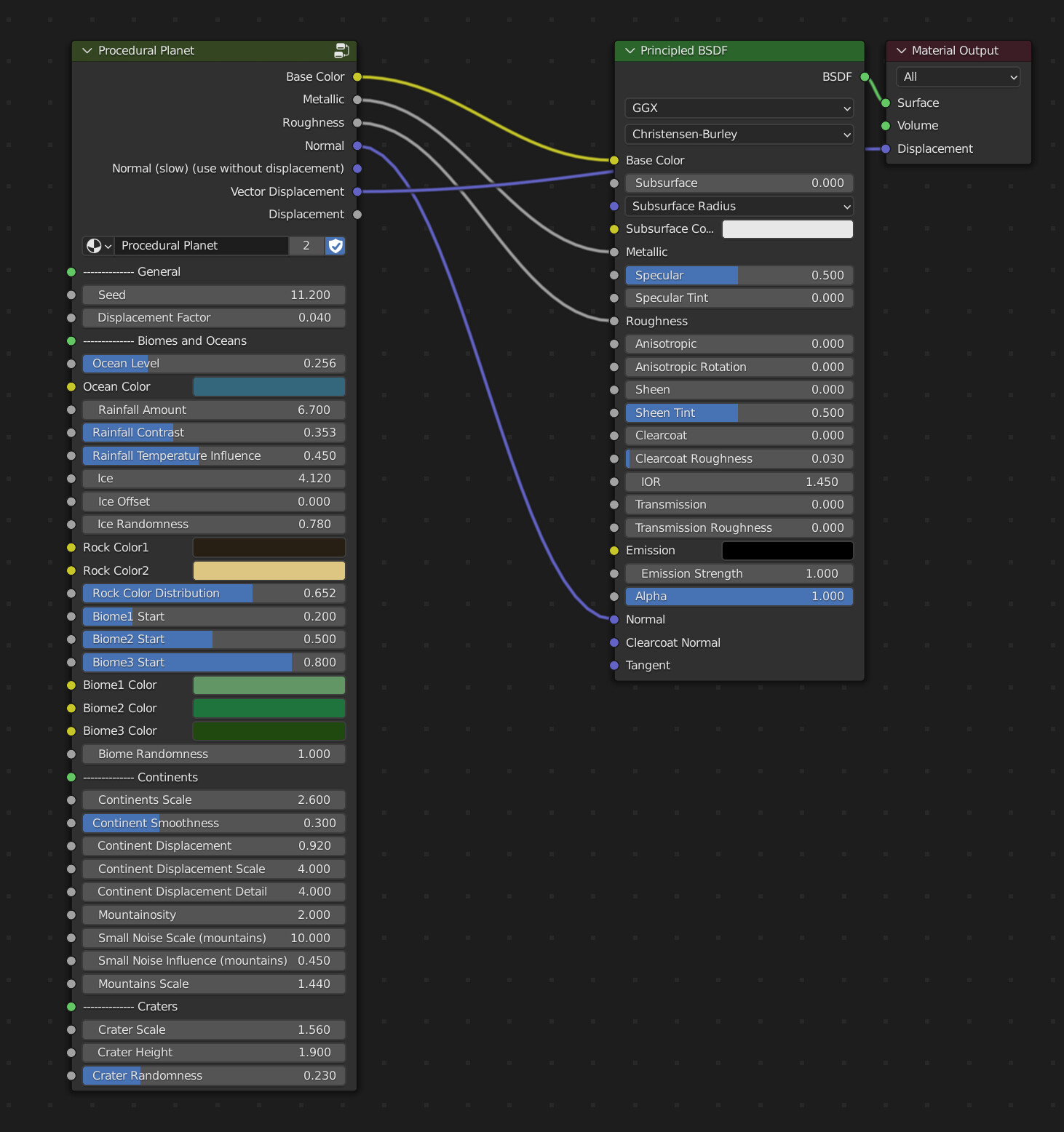This screenshot has width=1064, height=1132.
Task: Click the Normal (slow) output socket
Action: pos(357,168)
